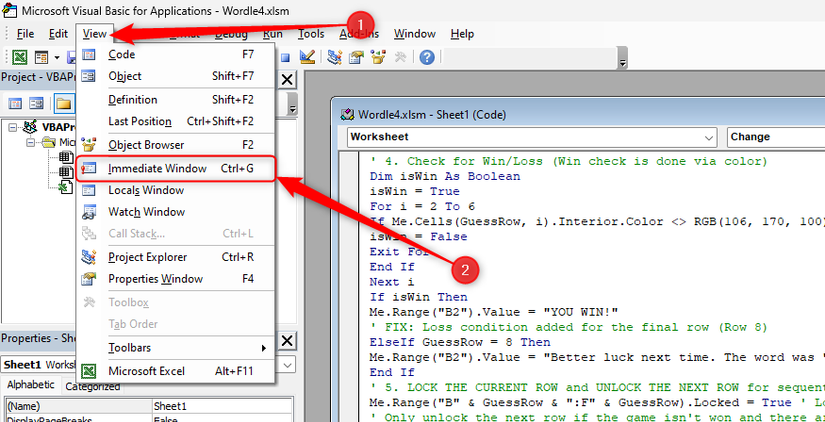Viewport: 825px width, 422px height.
Task: Collapse the VBAProject tree node
Action: 13,127
